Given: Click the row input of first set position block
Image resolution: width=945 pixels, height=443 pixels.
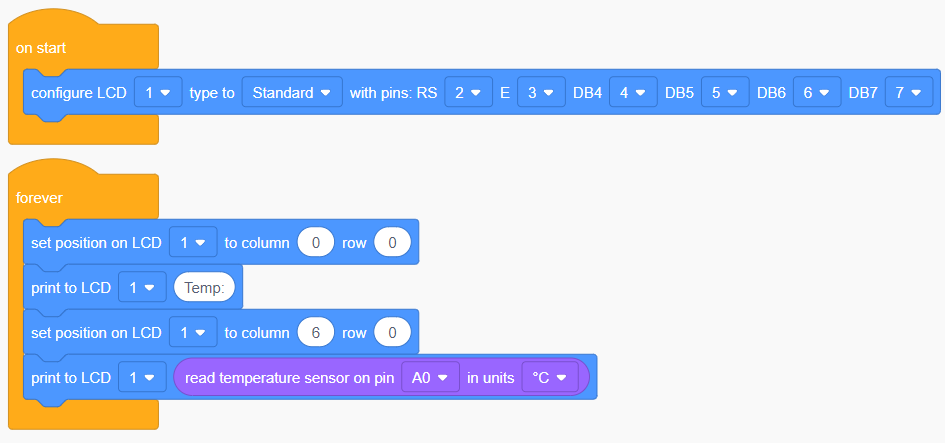Looking at the screenshot, I should coord(392,242).
